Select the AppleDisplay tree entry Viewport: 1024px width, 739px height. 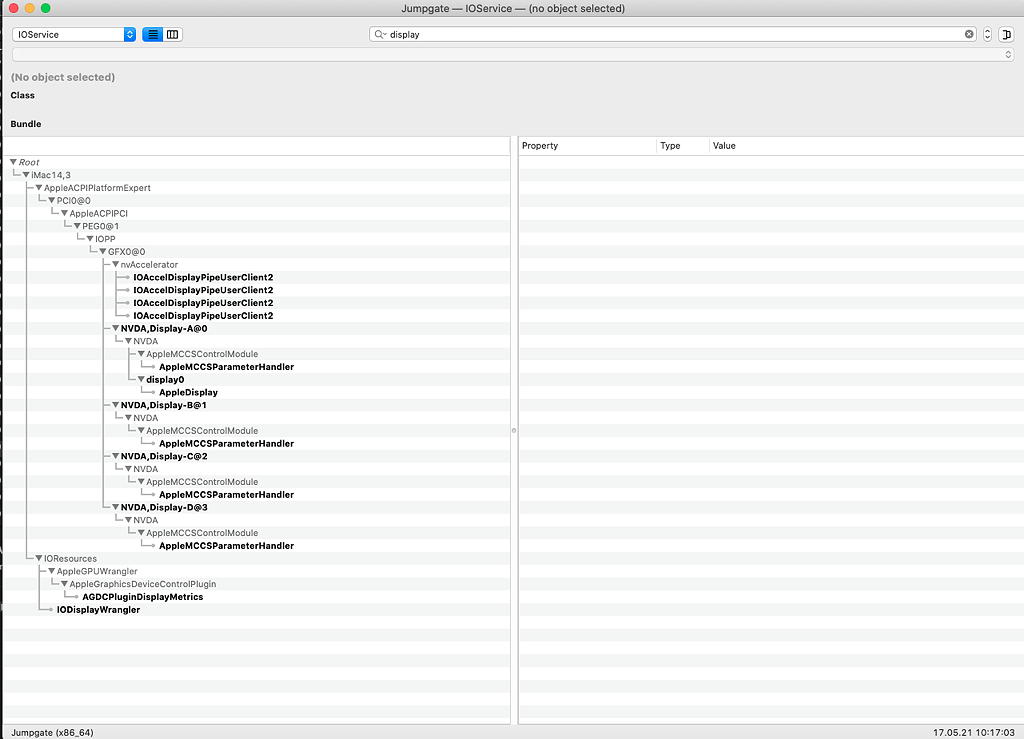click(x=188, y=393)
